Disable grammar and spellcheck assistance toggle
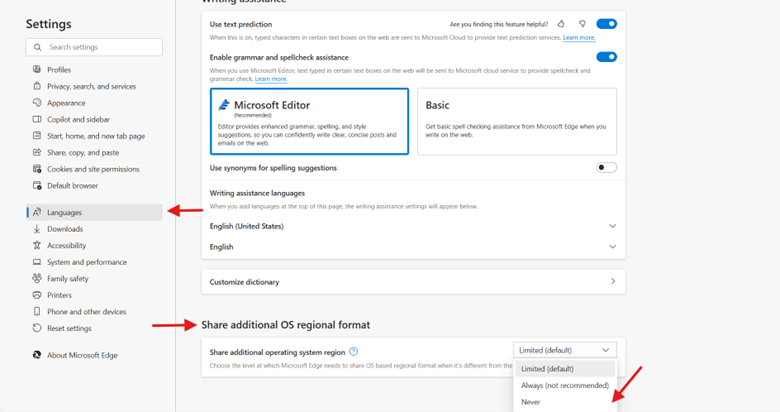Image resolution: width=780 pixels, height=412 pixels. [x=606, y=58]
